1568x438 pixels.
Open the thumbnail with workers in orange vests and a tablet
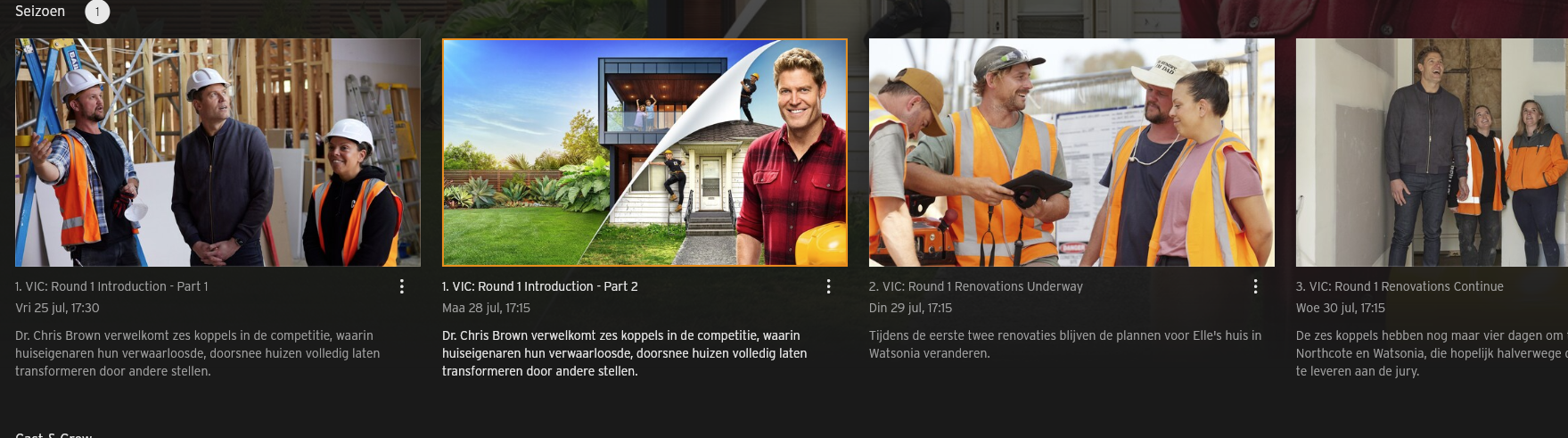pyautogui.click(x=1071, y=153)
